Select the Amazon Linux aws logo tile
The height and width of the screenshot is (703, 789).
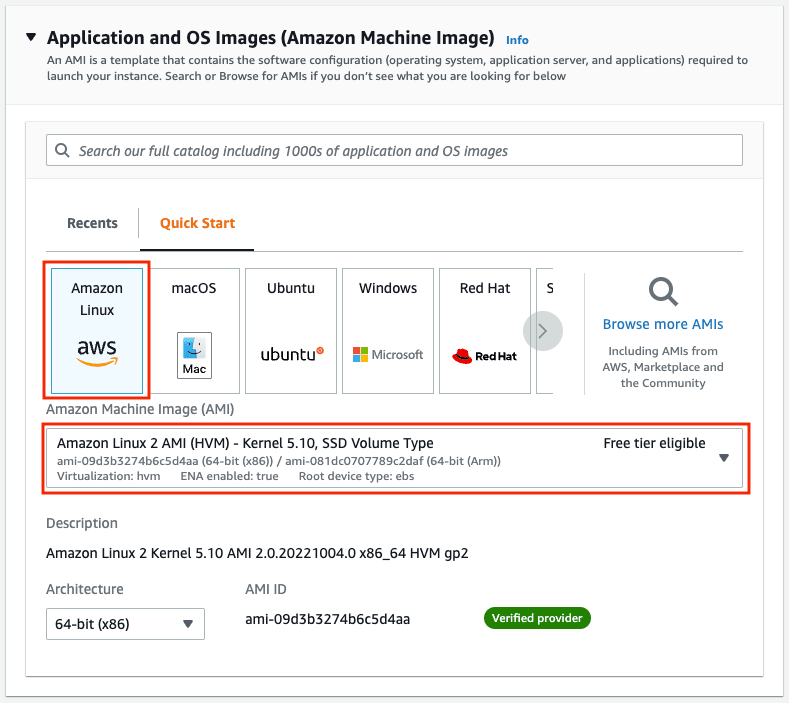coord(97,330)
